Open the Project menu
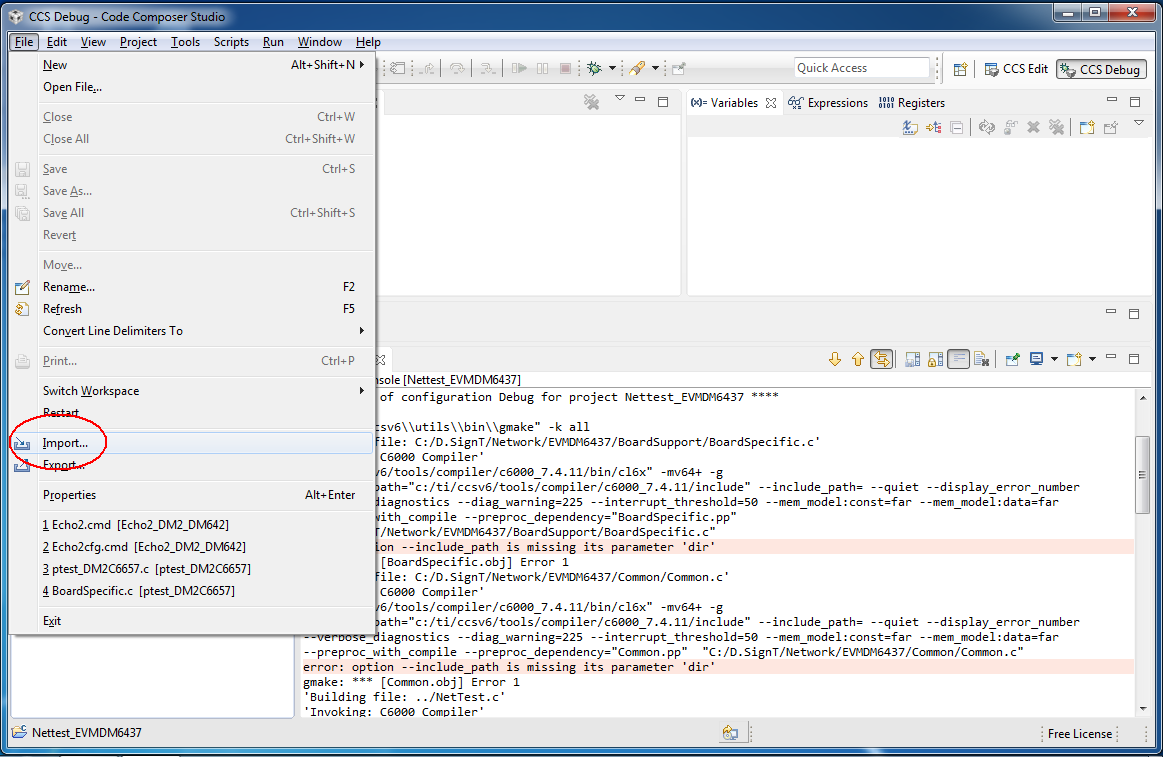 (x=138, y=42)
